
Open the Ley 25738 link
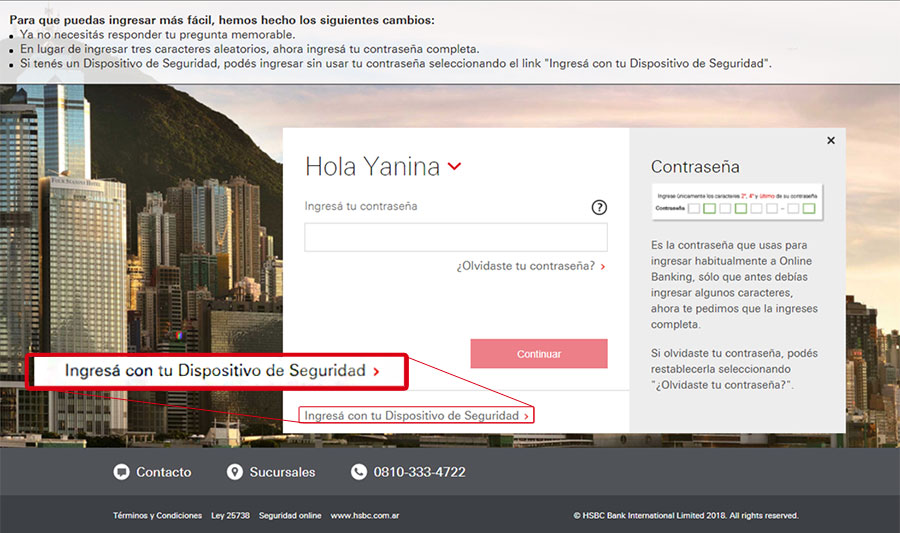pos(230,515)
